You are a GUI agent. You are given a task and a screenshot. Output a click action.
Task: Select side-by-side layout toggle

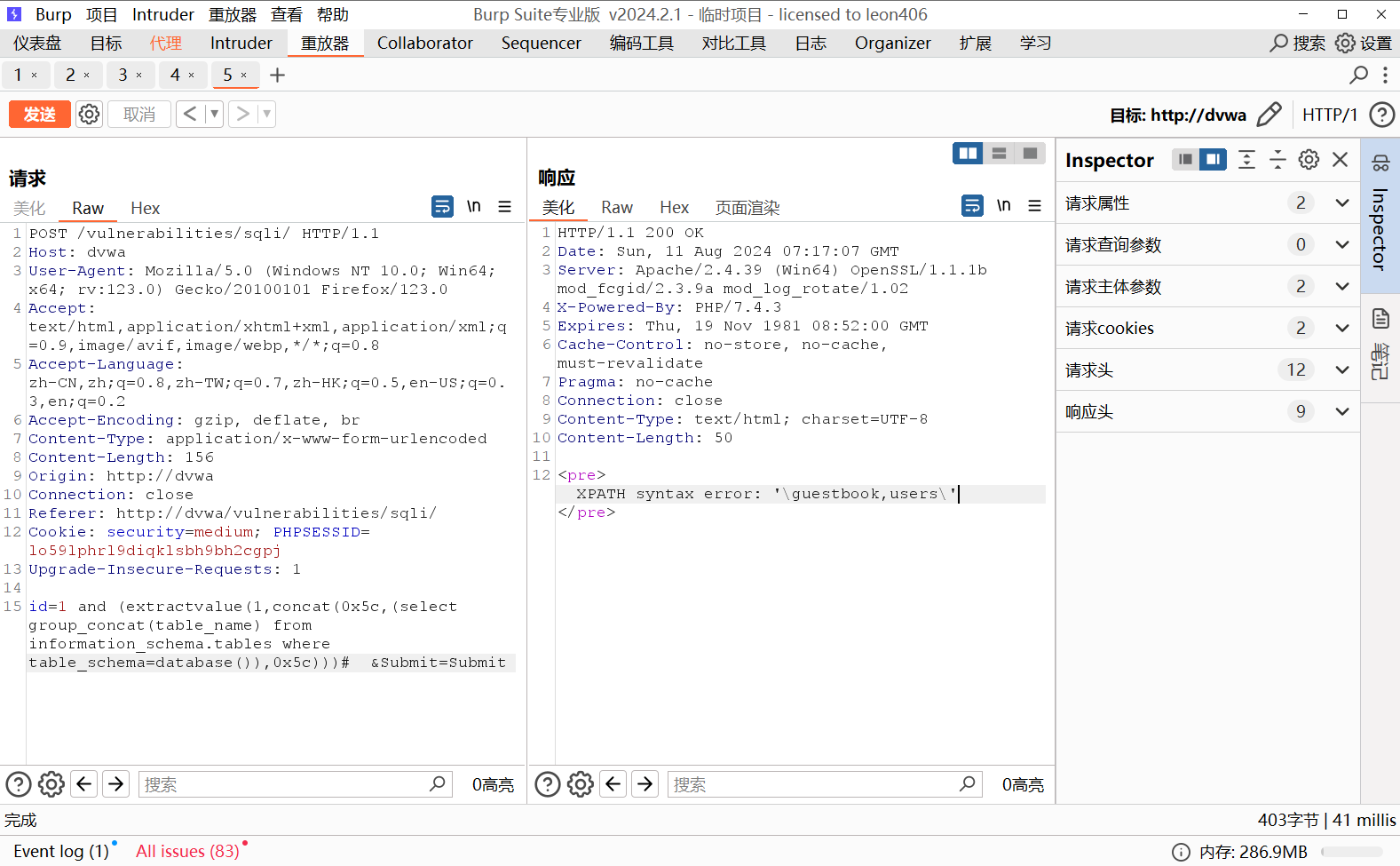point(968,154)
